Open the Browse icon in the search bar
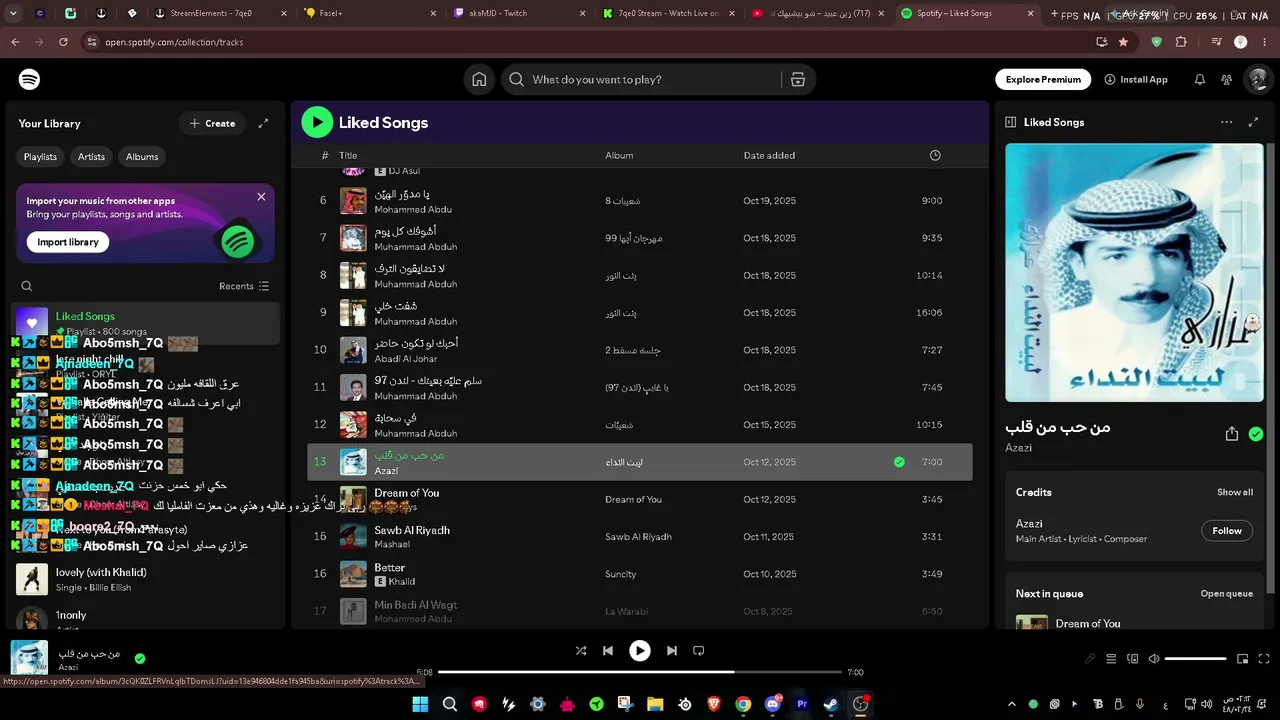1280x720 pixels. tap(798, 80)
